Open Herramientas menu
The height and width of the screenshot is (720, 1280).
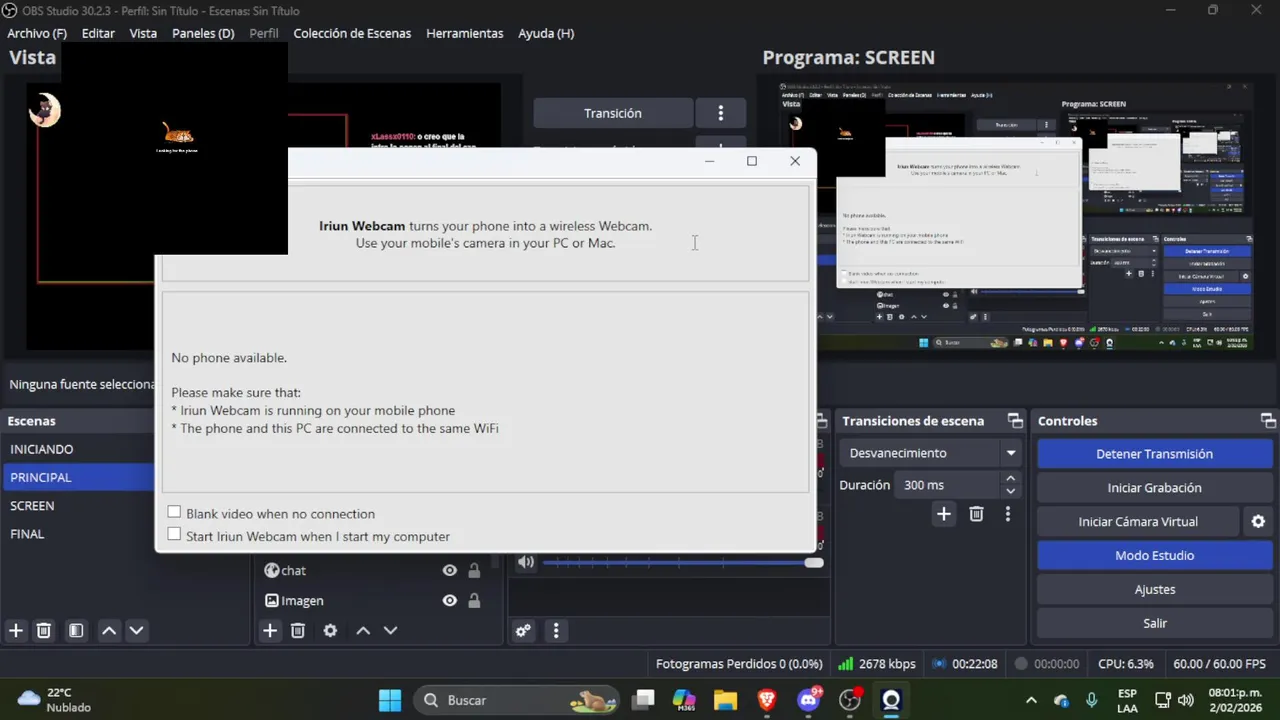coord(465,33)
